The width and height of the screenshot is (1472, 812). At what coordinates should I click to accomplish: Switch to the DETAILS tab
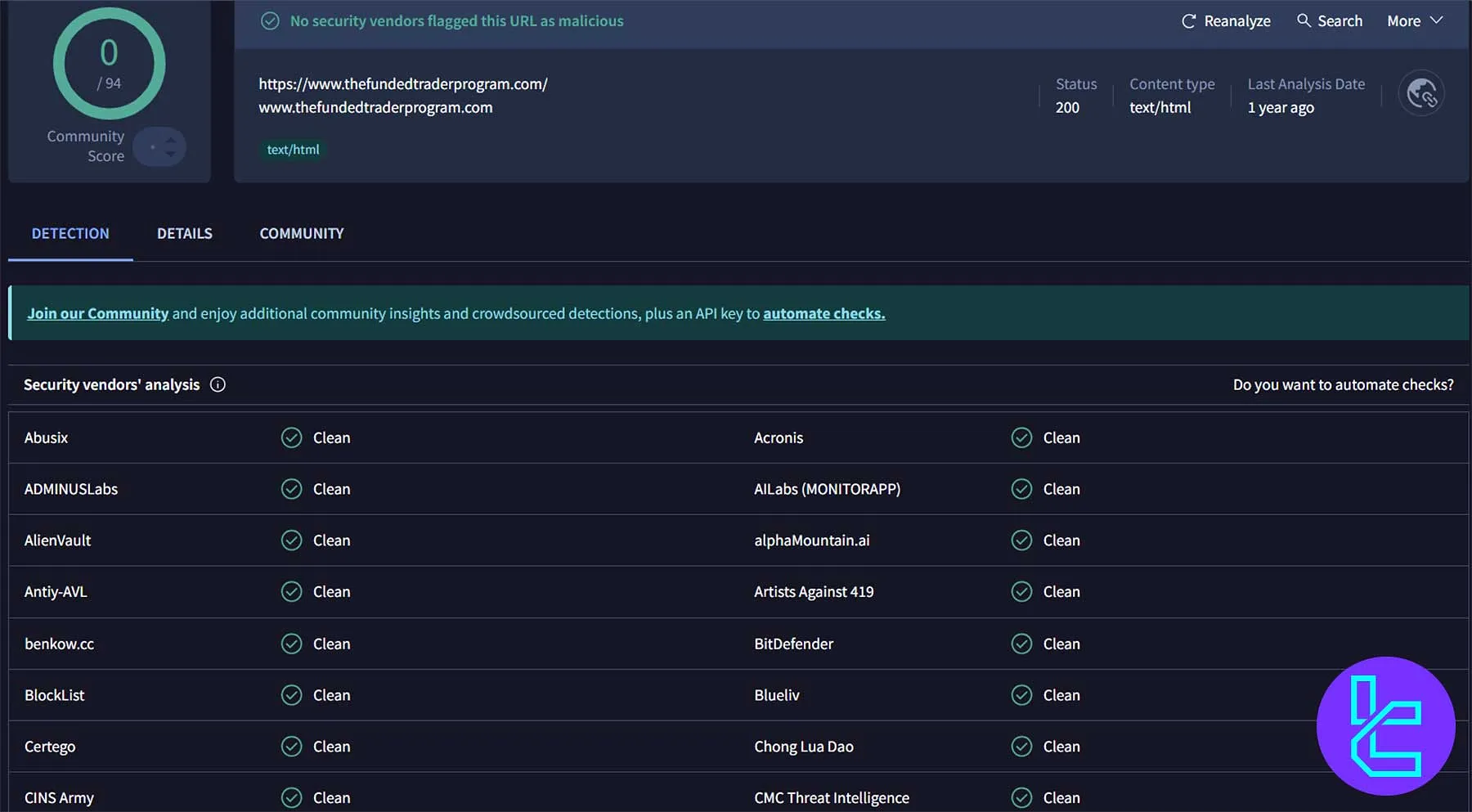(184, 233)
